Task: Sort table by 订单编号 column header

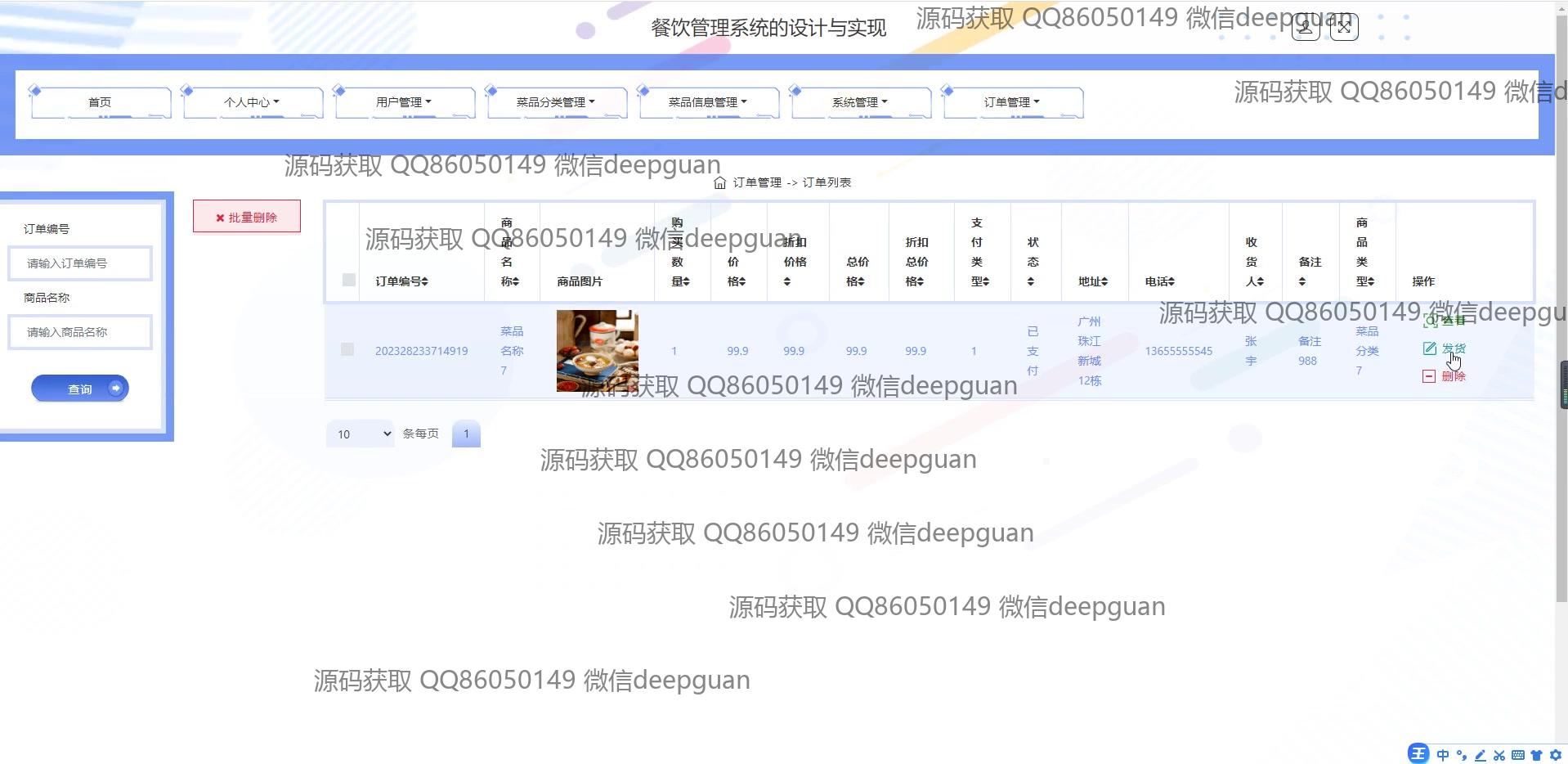Action: tap(401, 281)
